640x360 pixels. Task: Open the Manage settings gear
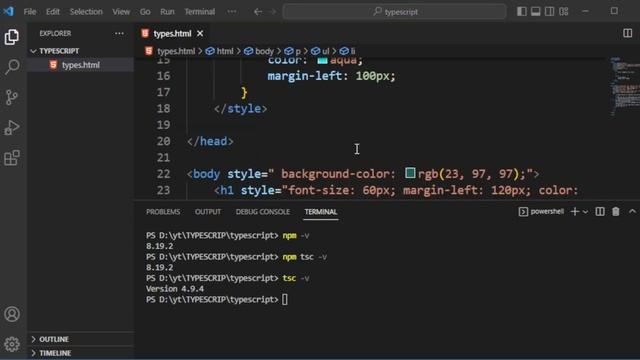tap(12, 344)
